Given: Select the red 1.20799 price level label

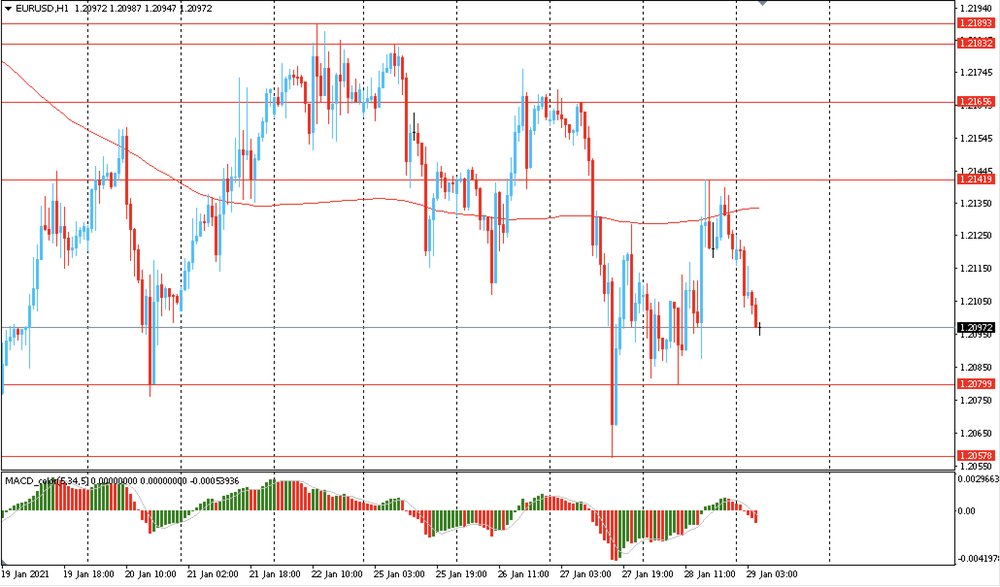Looking at the screenshot, I should pos(976,384).
